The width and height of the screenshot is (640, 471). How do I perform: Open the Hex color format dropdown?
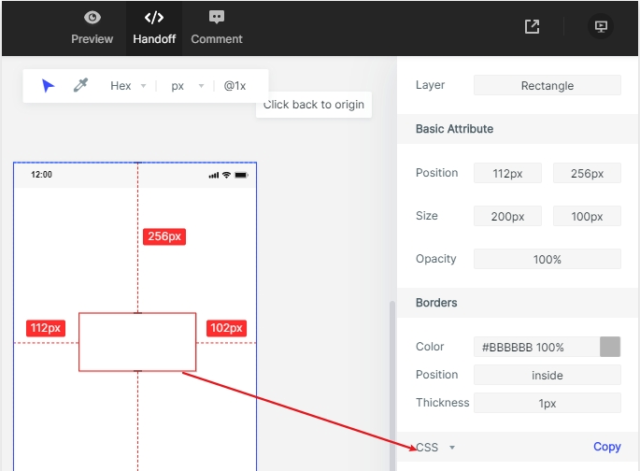(x=128, y=86)
